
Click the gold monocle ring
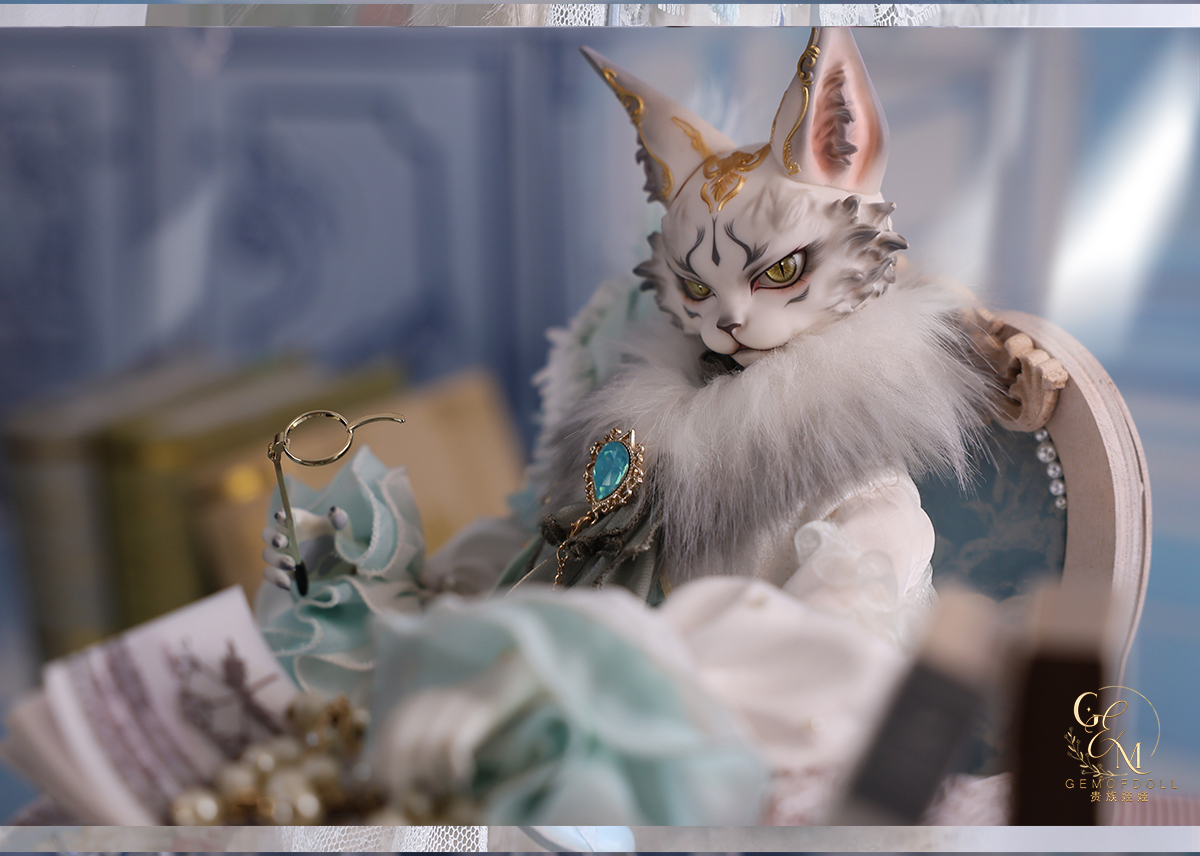pos(315,437)
